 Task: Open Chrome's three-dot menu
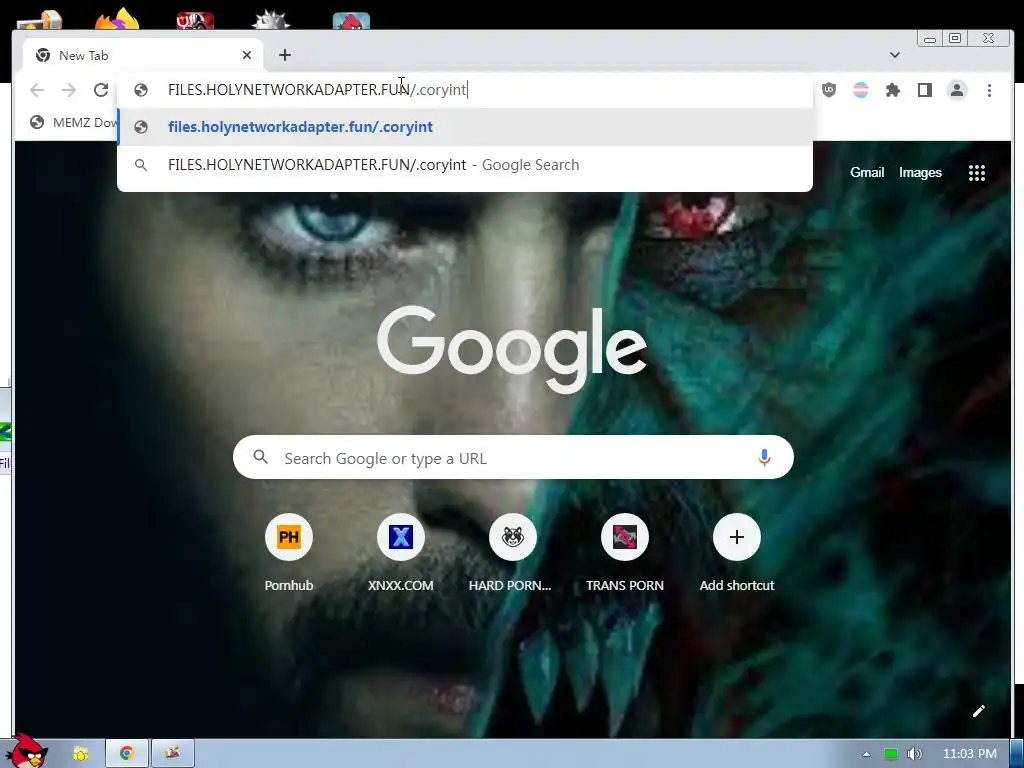tap(989, 90)
